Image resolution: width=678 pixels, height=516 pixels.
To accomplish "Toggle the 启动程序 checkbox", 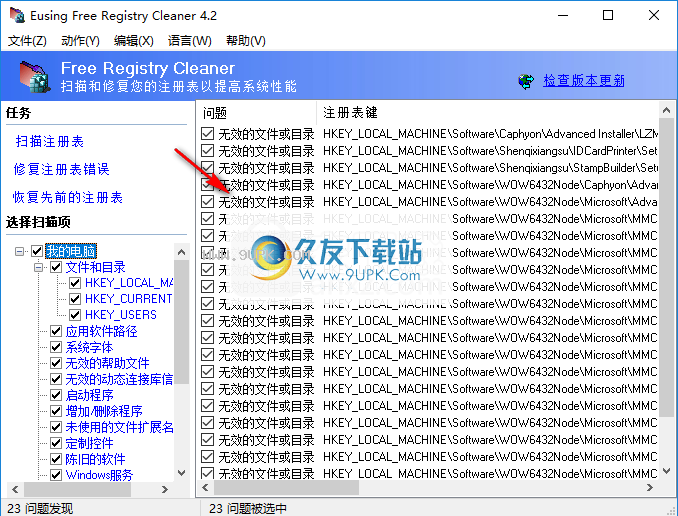I will click(x=56, y=395).
